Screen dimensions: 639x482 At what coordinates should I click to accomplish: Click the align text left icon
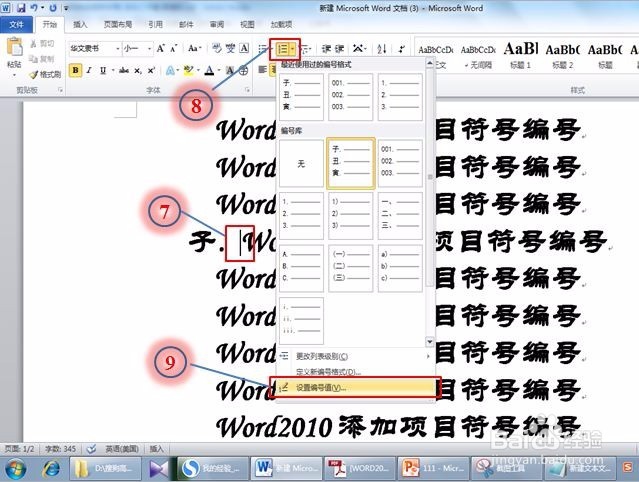[262, 70]
